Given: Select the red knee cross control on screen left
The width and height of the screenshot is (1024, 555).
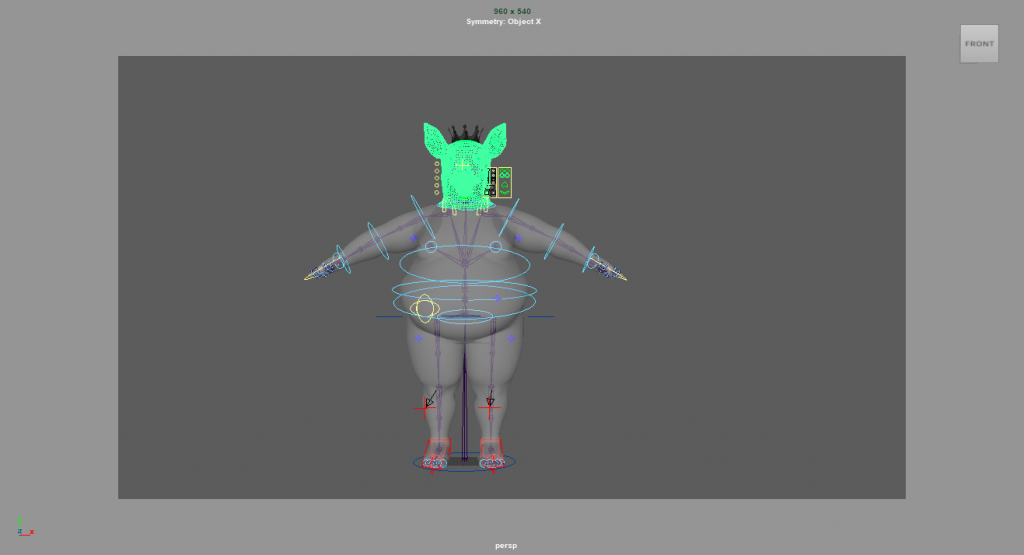Looking at the screenshot, I should 424,409.
